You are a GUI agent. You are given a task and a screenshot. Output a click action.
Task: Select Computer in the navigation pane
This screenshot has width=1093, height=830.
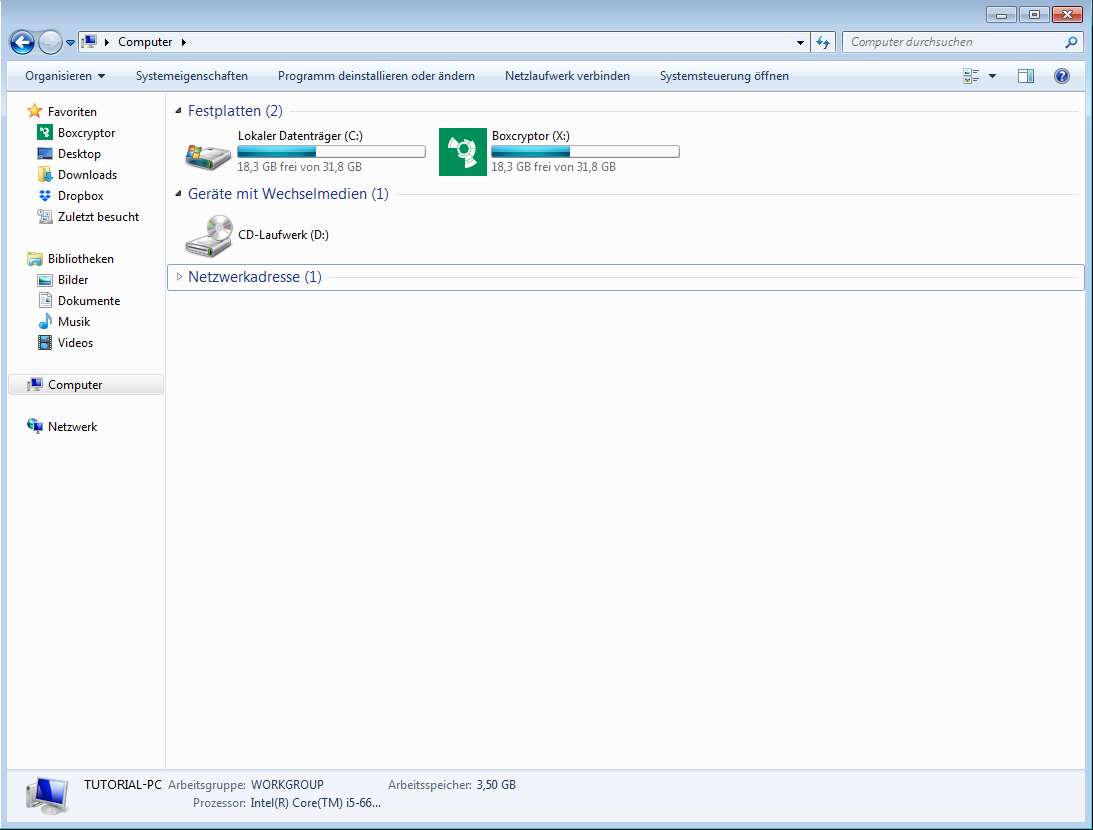click(86, 385)
